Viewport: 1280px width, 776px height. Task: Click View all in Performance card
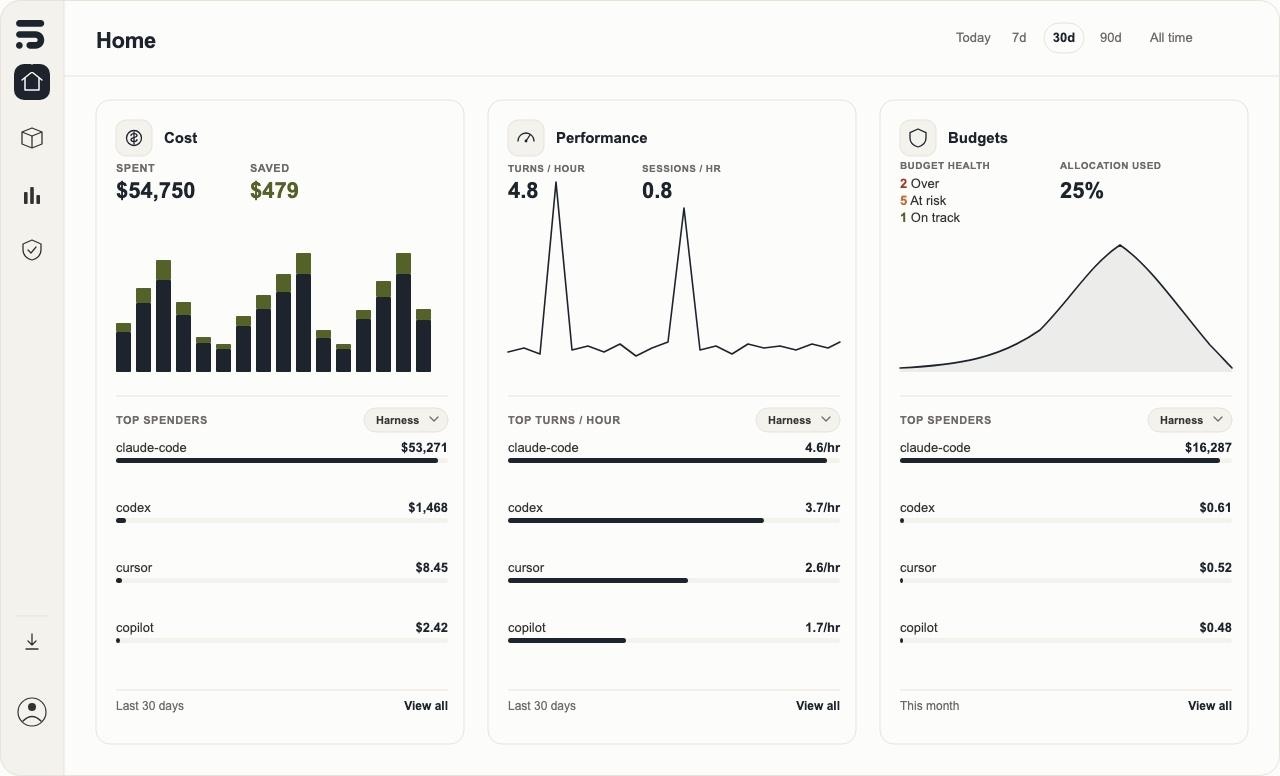click(818, 706)
